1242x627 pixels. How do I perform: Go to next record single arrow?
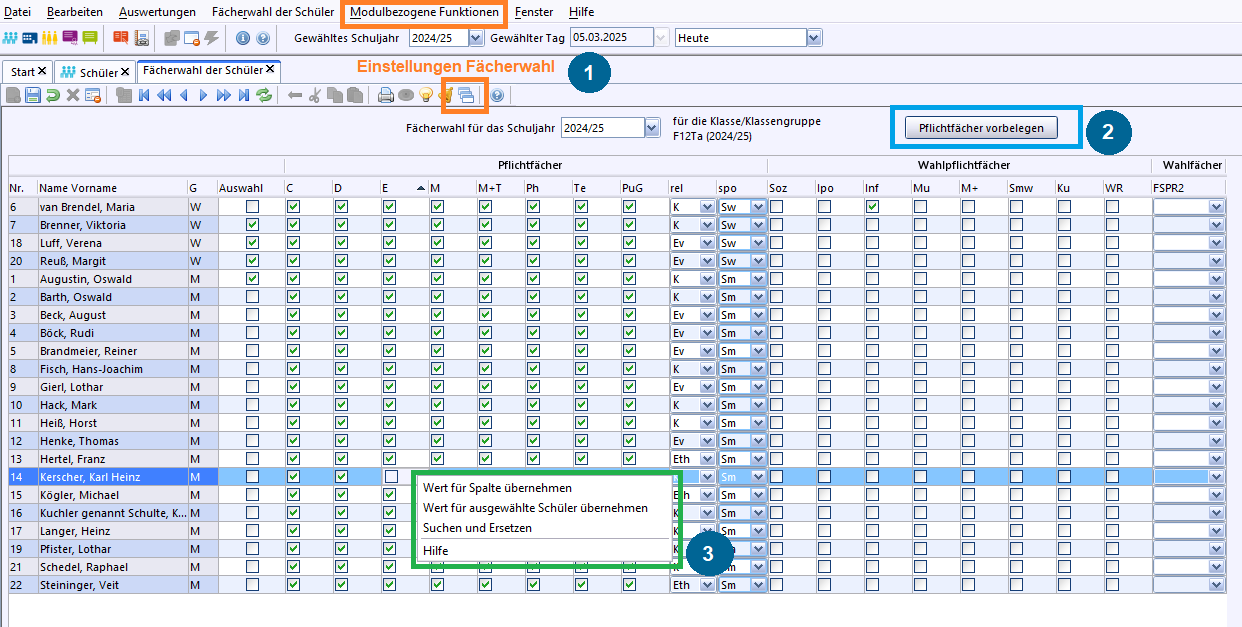(x=203, y=95)
